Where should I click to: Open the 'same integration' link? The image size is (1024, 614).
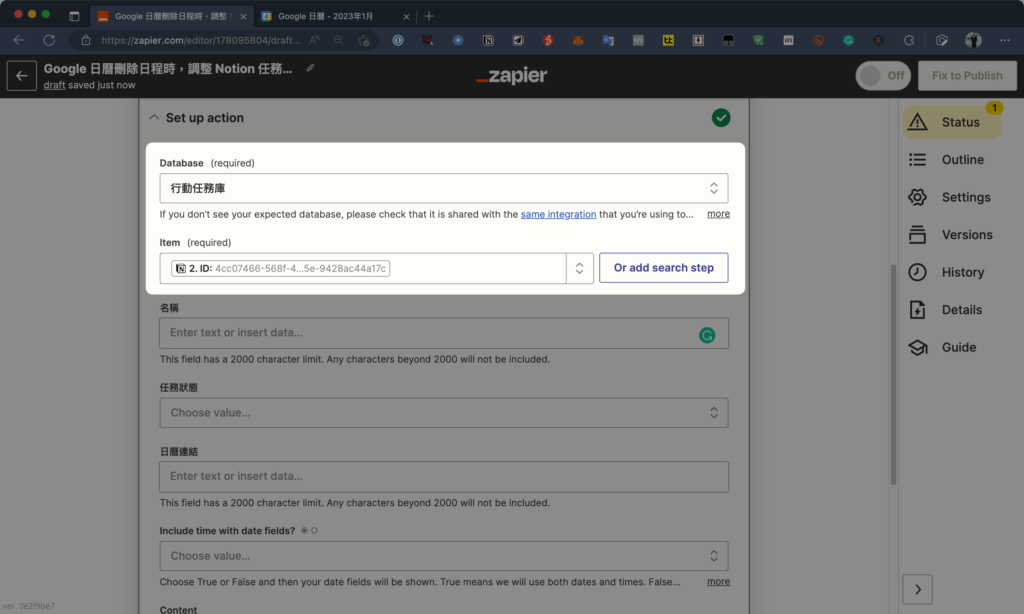click(x=558, y=214)
